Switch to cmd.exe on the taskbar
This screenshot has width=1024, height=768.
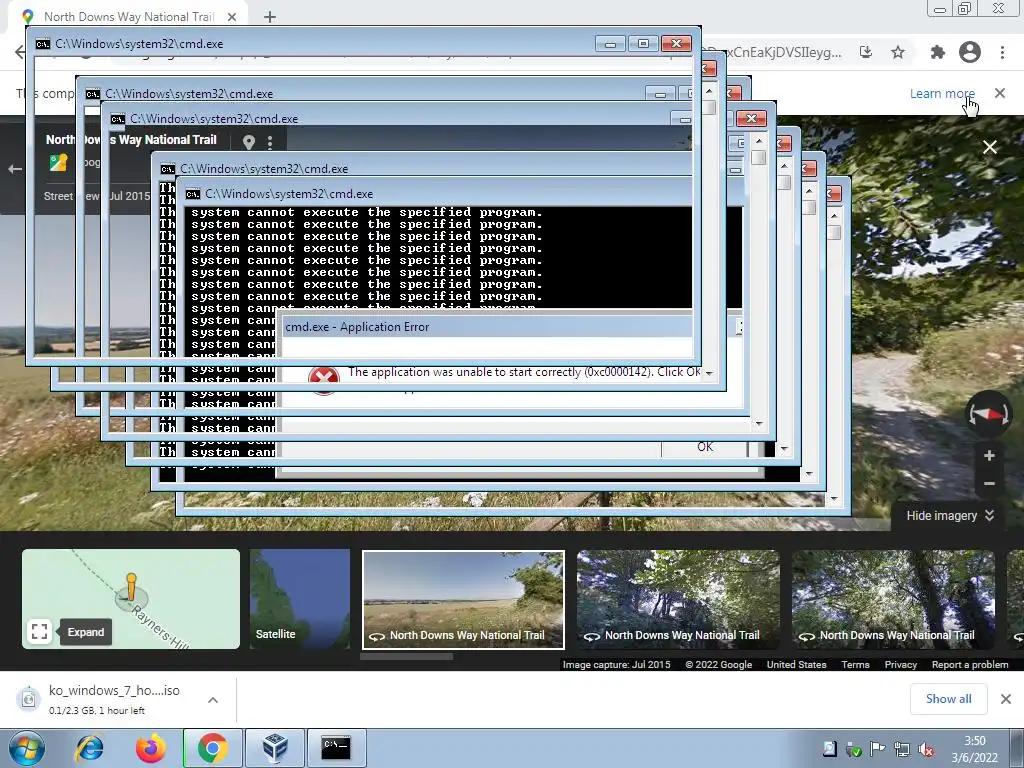(x=336, y=748)
